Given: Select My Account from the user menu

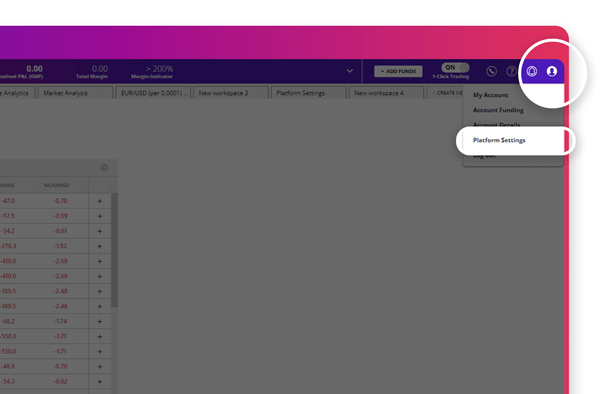Looking at the screenshot, I should click(x=491, y=95).
